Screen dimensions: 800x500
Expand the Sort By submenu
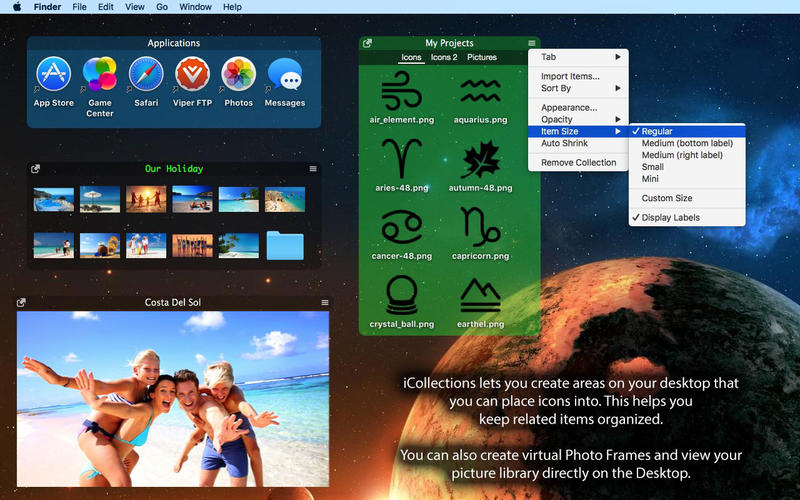coord(578,88)
